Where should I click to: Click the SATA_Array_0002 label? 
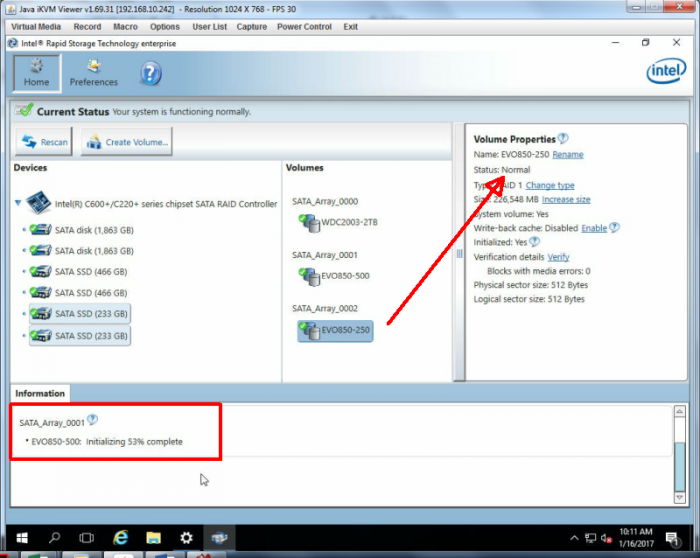(325, 308)
